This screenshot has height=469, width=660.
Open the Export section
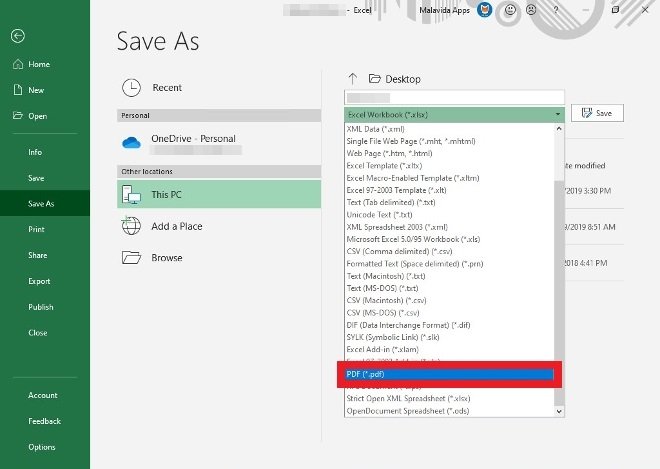coord(39,281)
